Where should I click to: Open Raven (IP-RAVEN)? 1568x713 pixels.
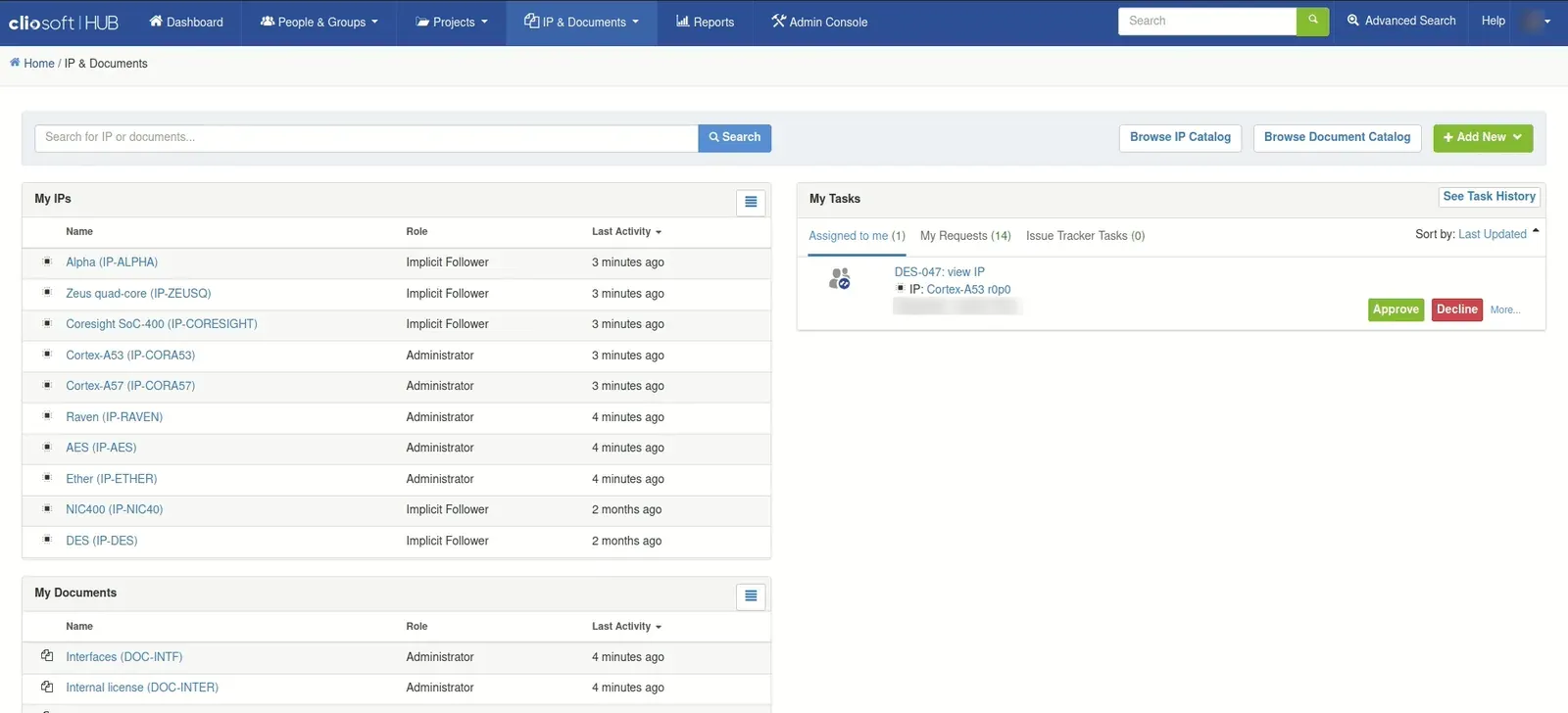pos(114,417)
